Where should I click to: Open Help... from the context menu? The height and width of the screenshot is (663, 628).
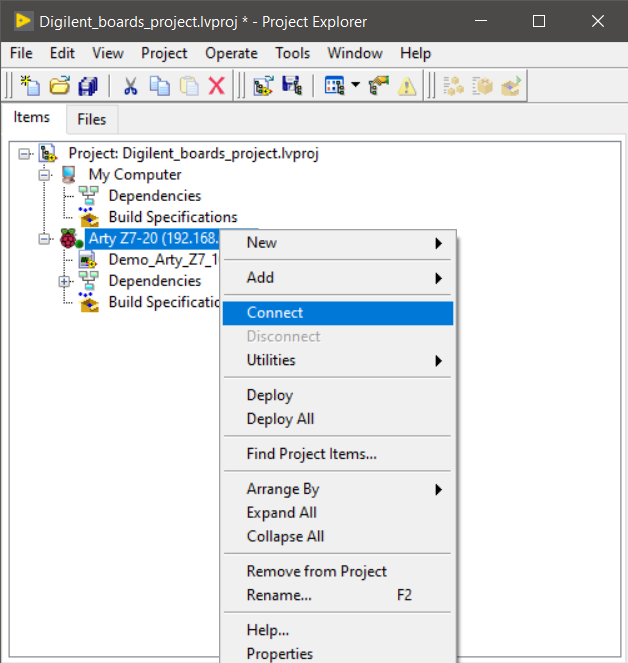click(x=337, y=630)
